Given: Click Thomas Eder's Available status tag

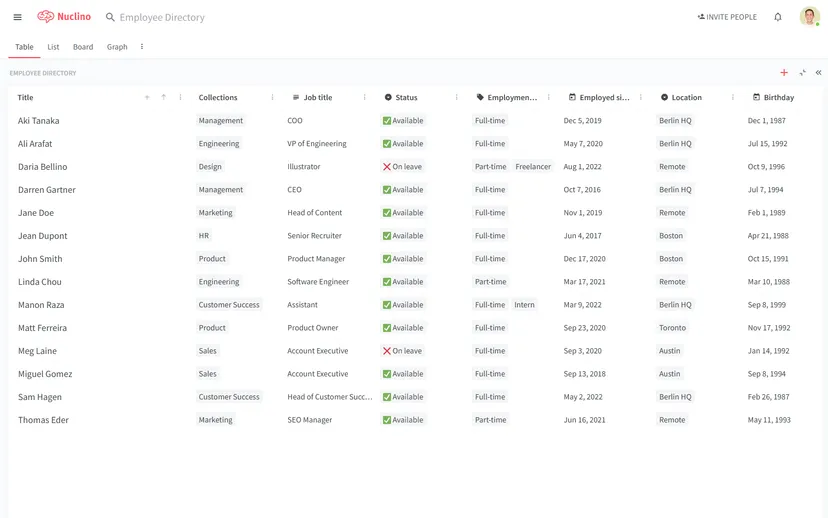Looking at the screenshot, I should (403, 420).
